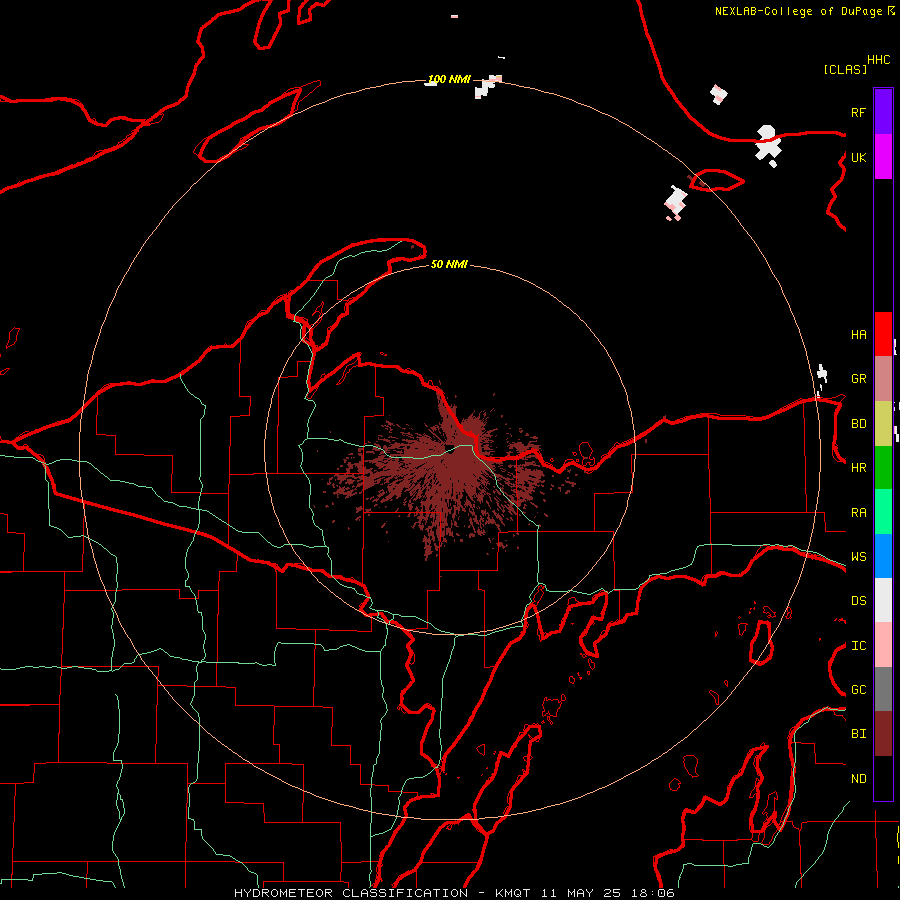Click the "NEXLAB-College of DuPage" credit text
Viewport: 900px width, 900px height.
[x=800, y=11]
